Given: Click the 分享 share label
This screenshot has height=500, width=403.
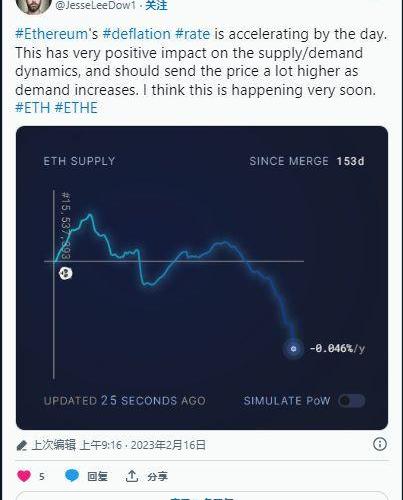Looking at the screenshot, I should click(157, 476).
